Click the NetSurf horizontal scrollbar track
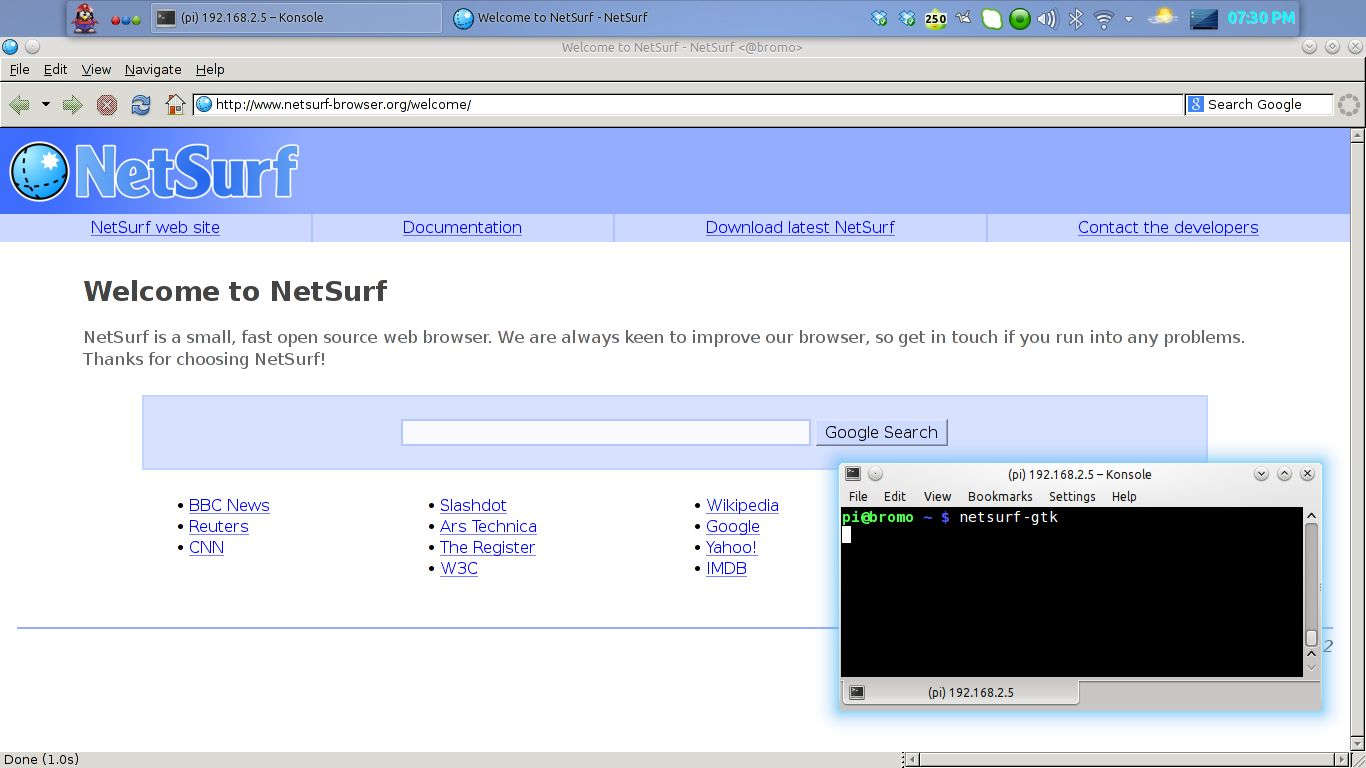 coord(1127,760)
